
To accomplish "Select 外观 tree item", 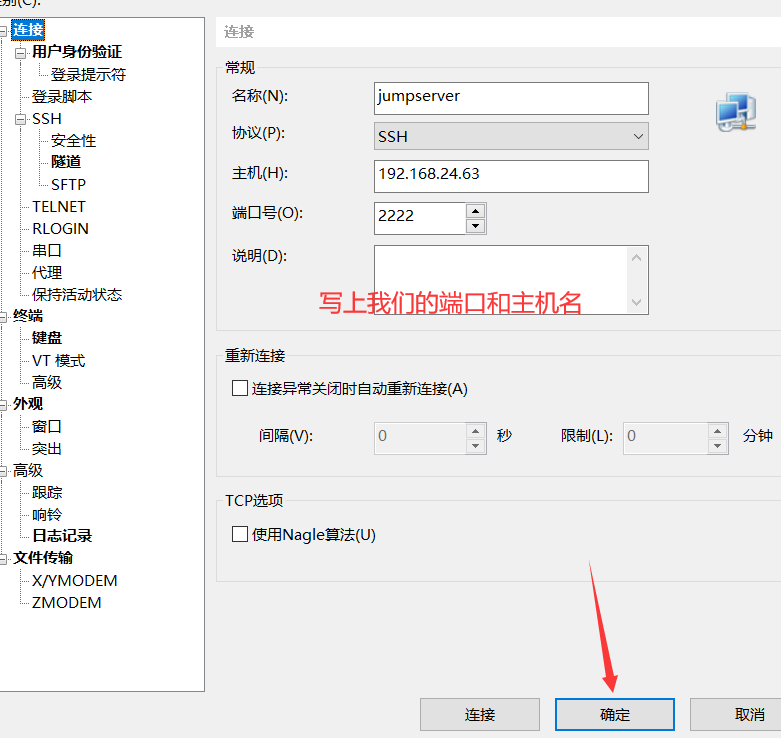I will 28,403.
